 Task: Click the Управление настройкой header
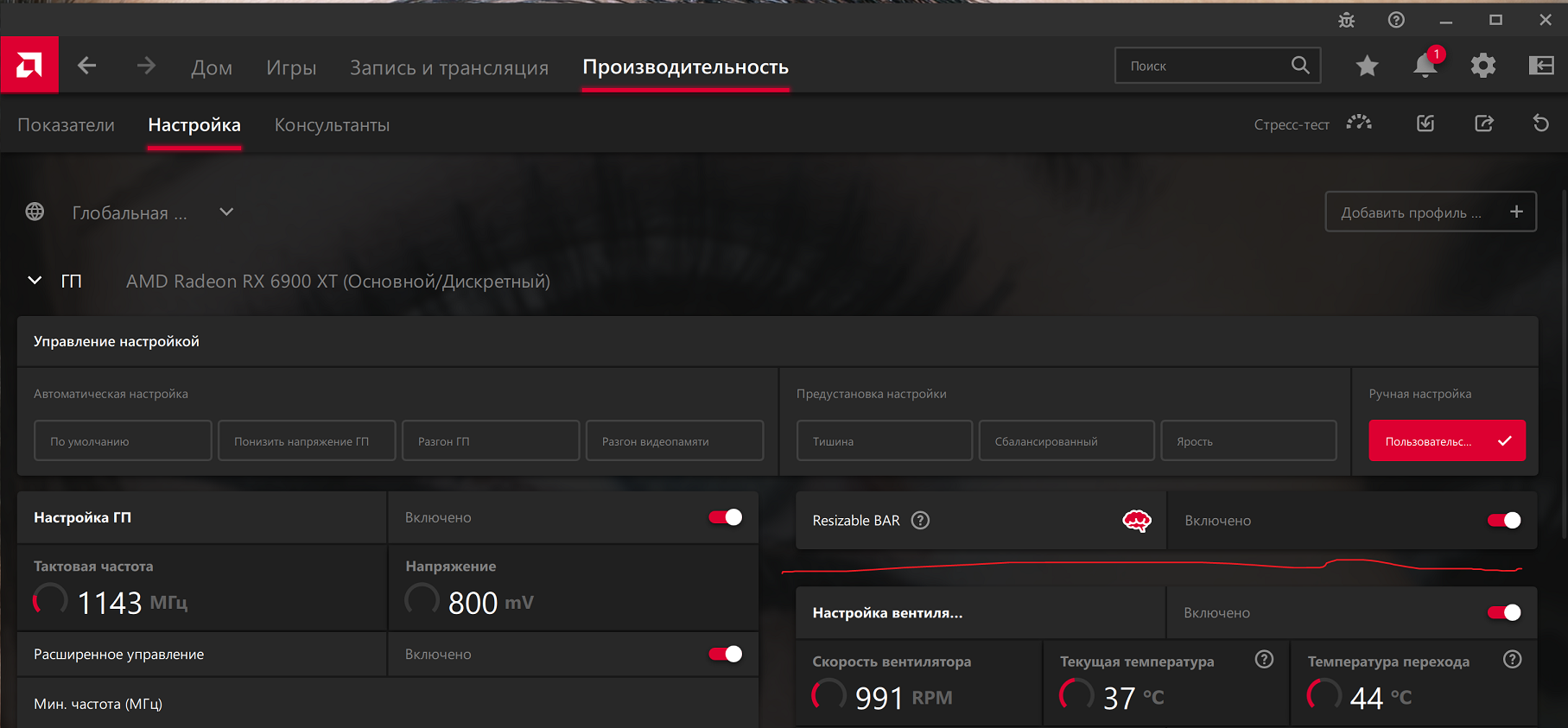(x=117, y=341)
